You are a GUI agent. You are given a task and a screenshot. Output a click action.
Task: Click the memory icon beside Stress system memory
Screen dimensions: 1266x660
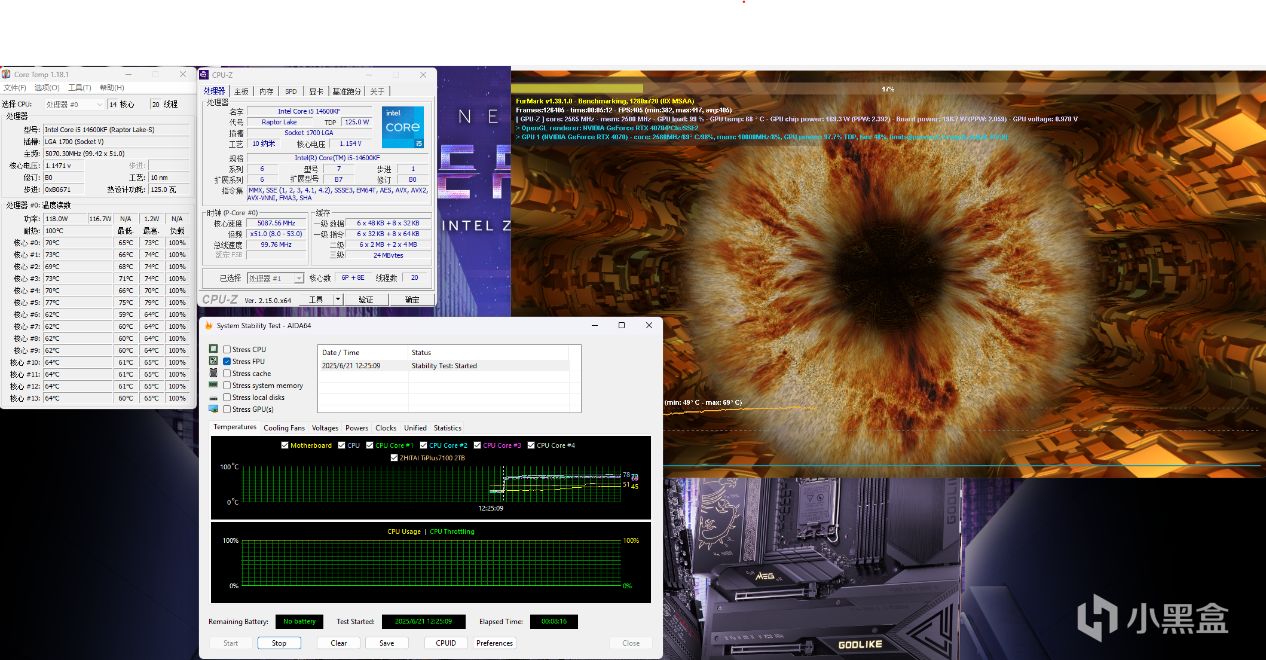[x=213, y=385]
